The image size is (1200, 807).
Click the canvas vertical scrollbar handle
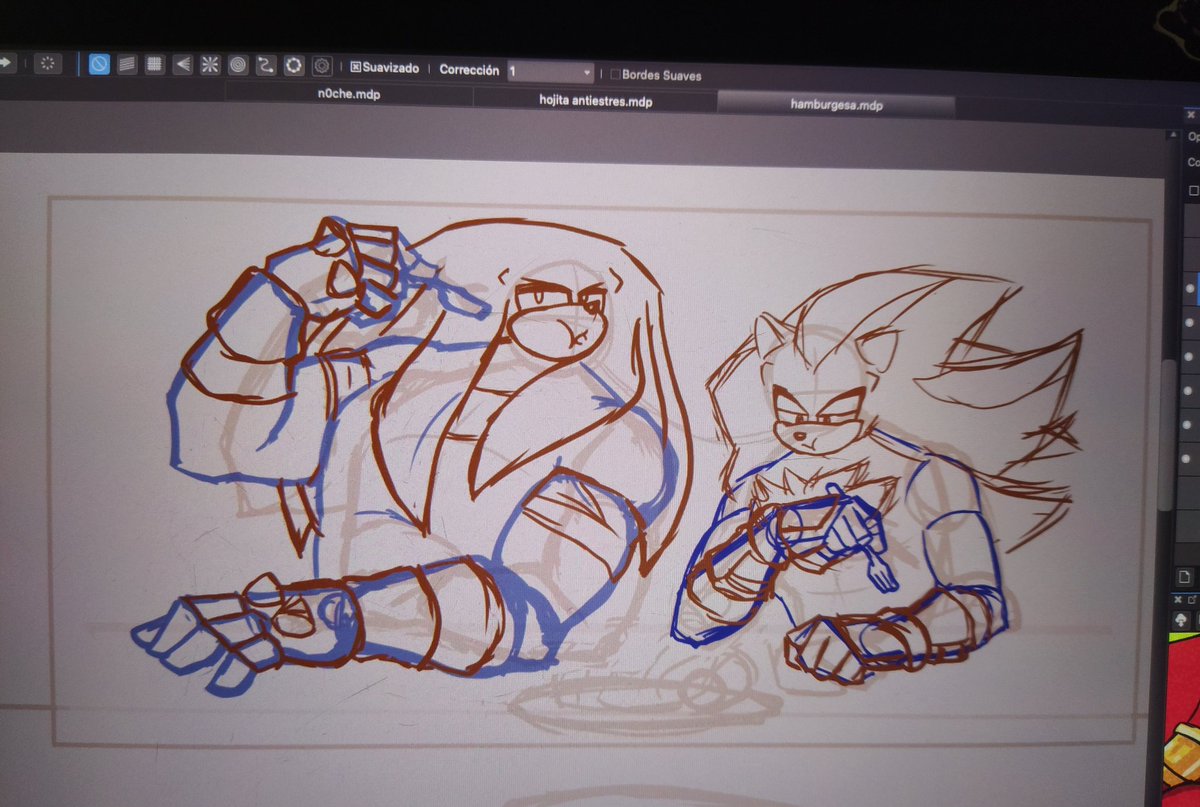[1166, 435]
